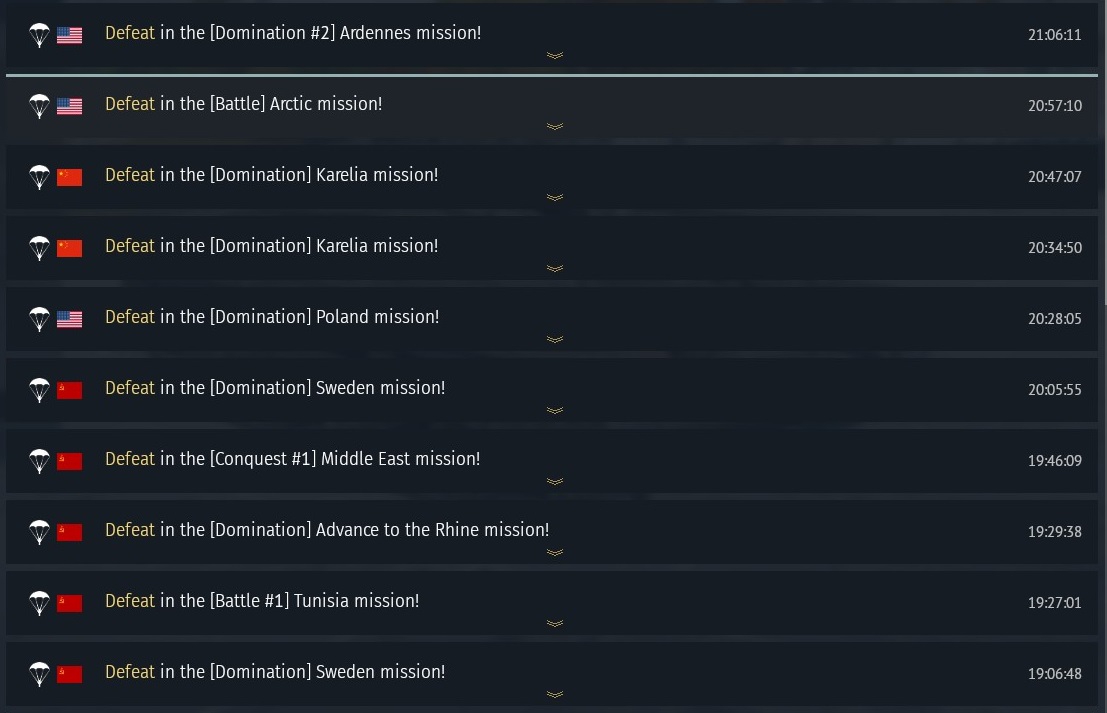
Task: Select the Karelia defeat message from 20:47:07
Action: click(x=271, y=175)
